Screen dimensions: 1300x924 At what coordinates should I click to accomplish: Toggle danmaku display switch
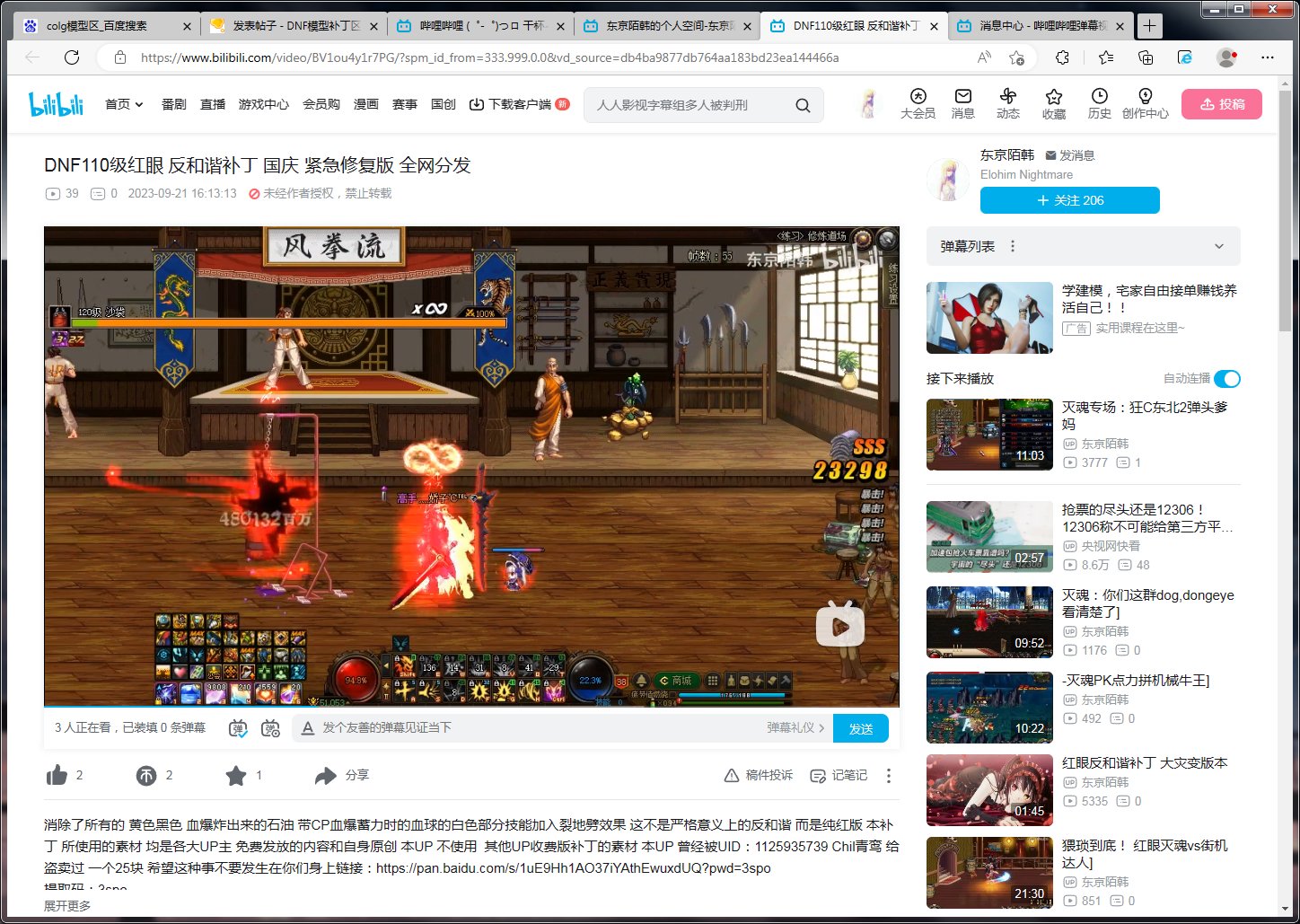point(237,728)
